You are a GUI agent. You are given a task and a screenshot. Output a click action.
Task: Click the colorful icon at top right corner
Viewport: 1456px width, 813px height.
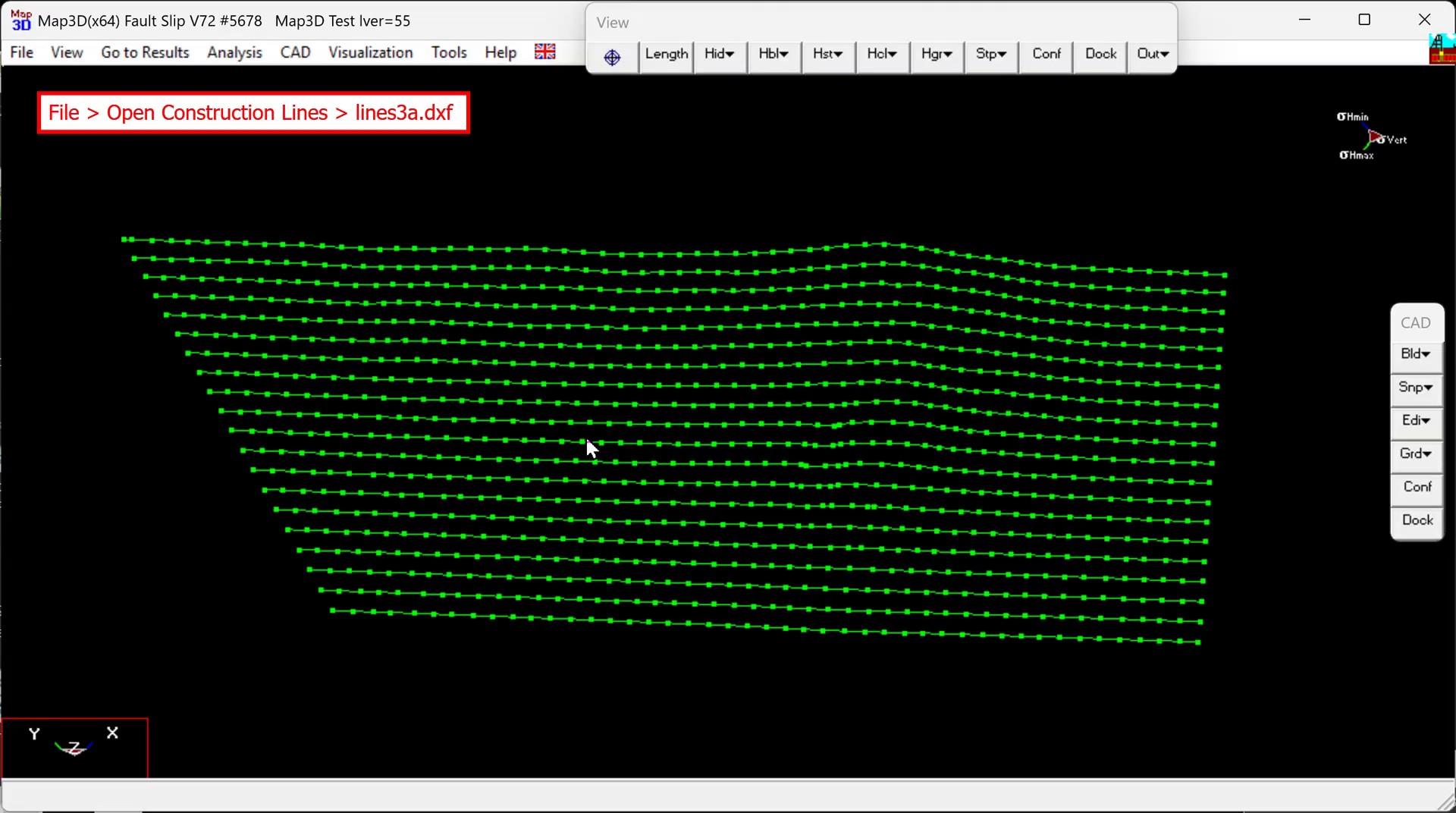(1441, 51)
